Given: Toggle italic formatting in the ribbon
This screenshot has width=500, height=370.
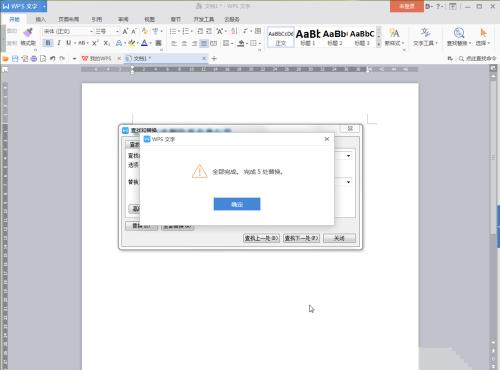Looking at the screenshot, I should click(x=59, y=43).
